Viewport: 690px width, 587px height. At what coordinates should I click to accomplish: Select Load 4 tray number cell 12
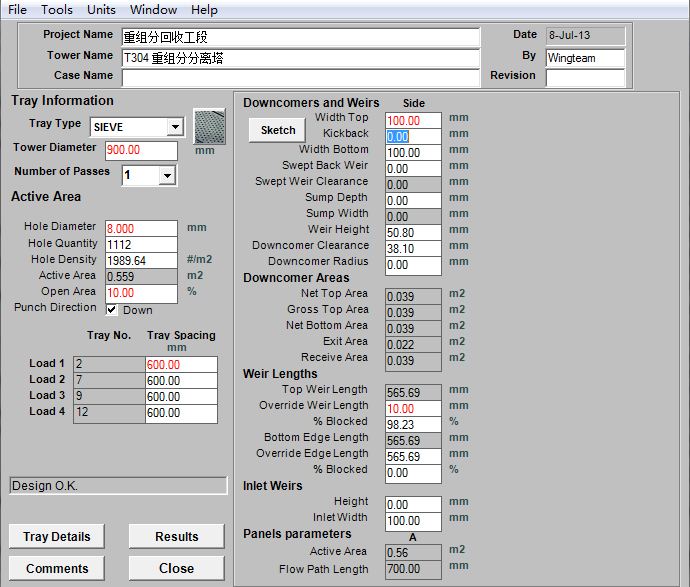(109, 413)
